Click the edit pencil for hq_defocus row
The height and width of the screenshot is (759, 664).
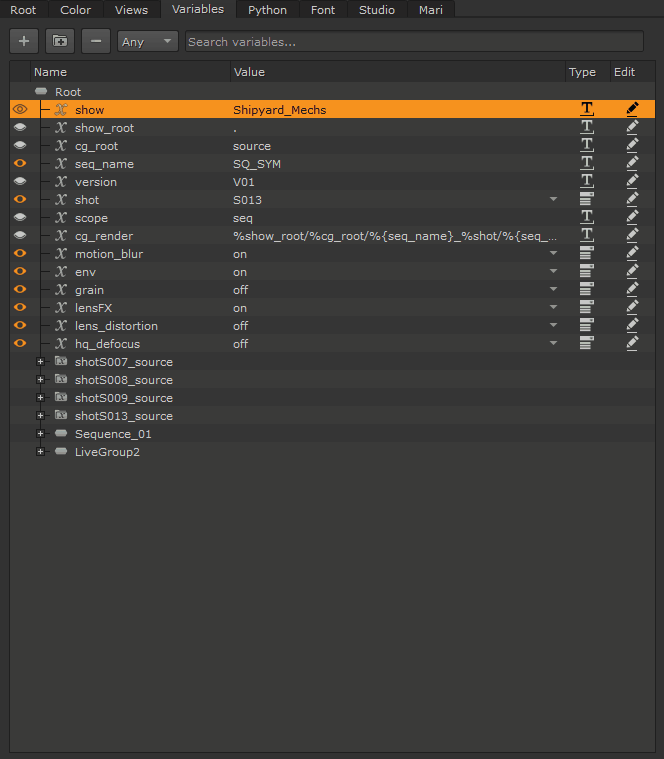(x=632, y=343)
